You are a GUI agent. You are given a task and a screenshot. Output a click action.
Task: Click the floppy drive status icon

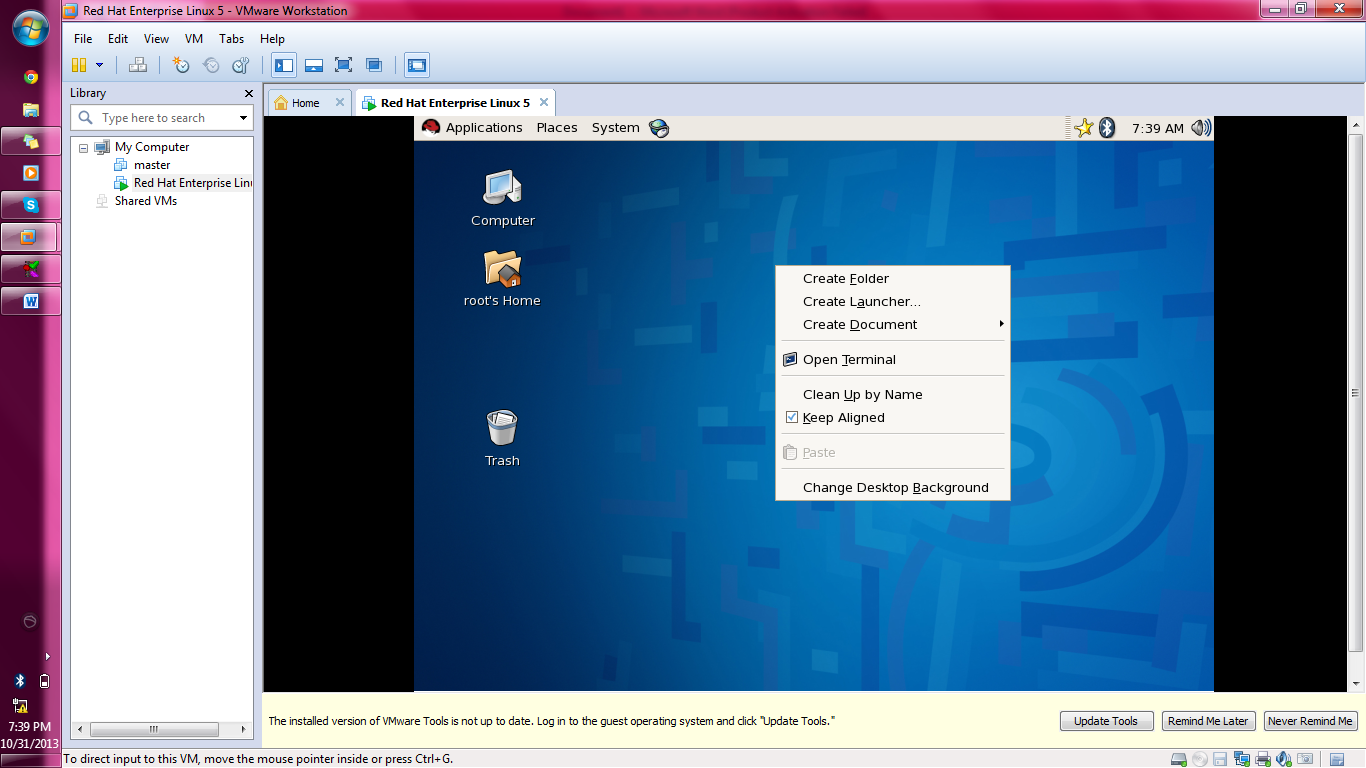click(x=1221, y=759)
